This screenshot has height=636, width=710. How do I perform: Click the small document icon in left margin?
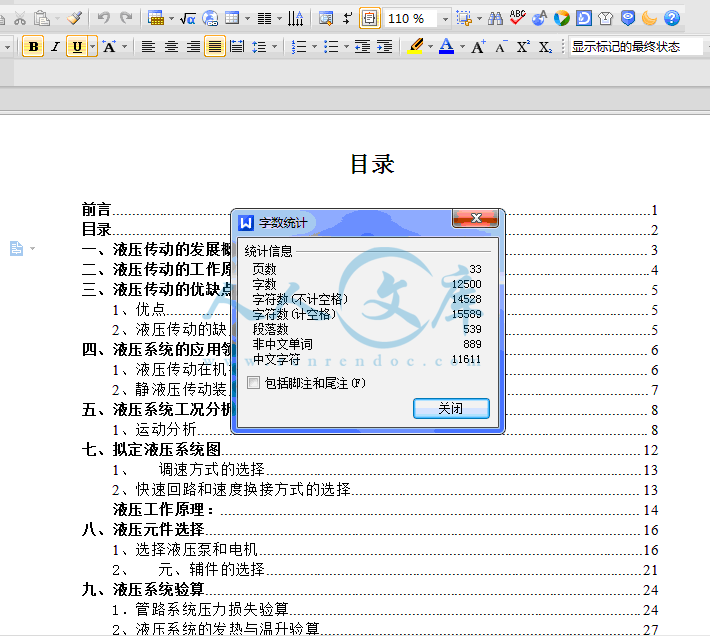pyautogui.click(x=16, y=249)
